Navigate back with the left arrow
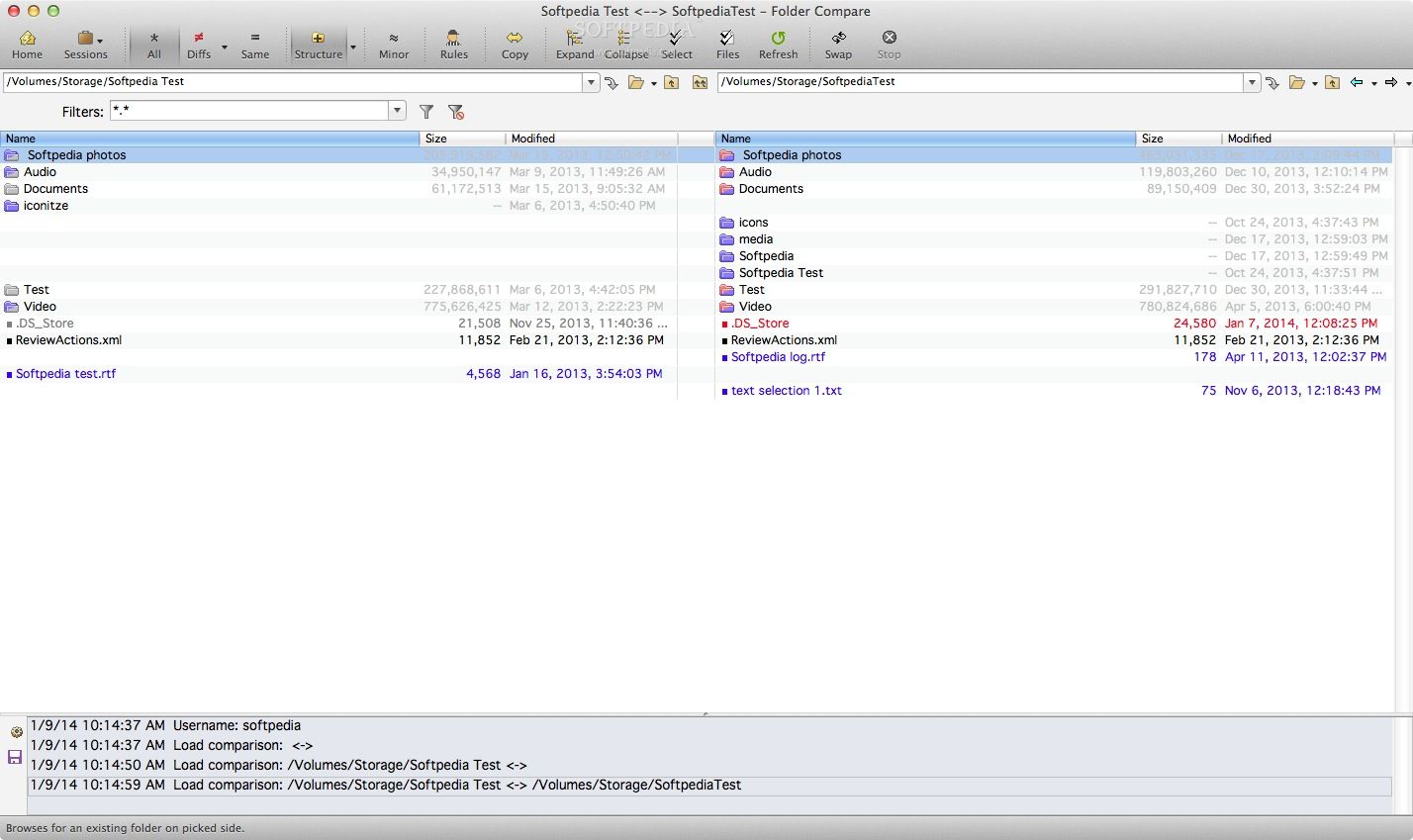This screenshot has width=1413, height=840. coord(1358,82)
